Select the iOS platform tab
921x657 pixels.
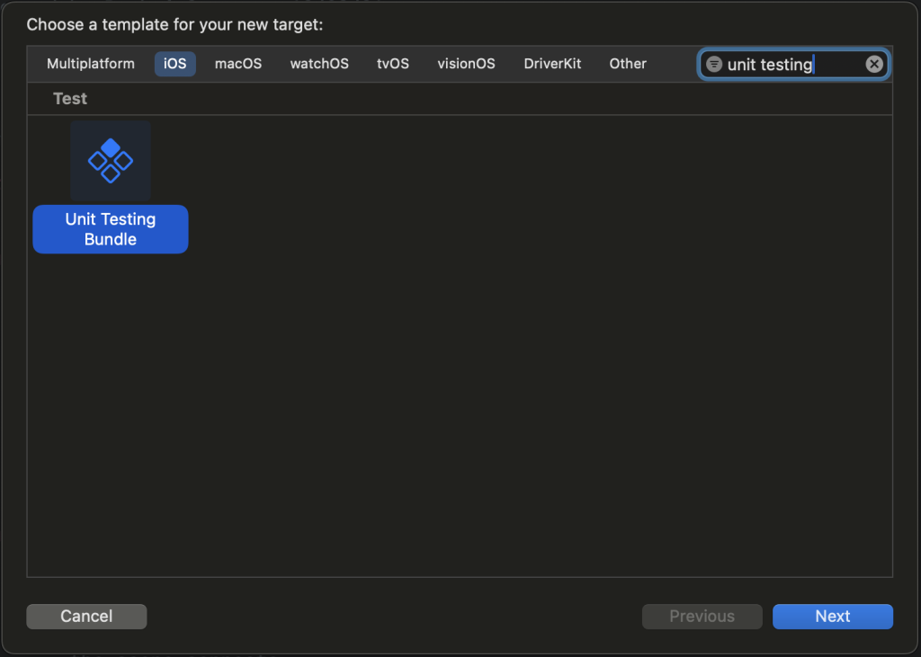pyautogui.click(x=175, y=63)
